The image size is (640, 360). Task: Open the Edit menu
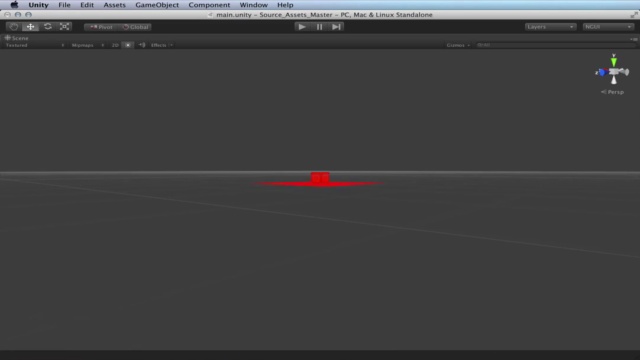coord(87,5)
